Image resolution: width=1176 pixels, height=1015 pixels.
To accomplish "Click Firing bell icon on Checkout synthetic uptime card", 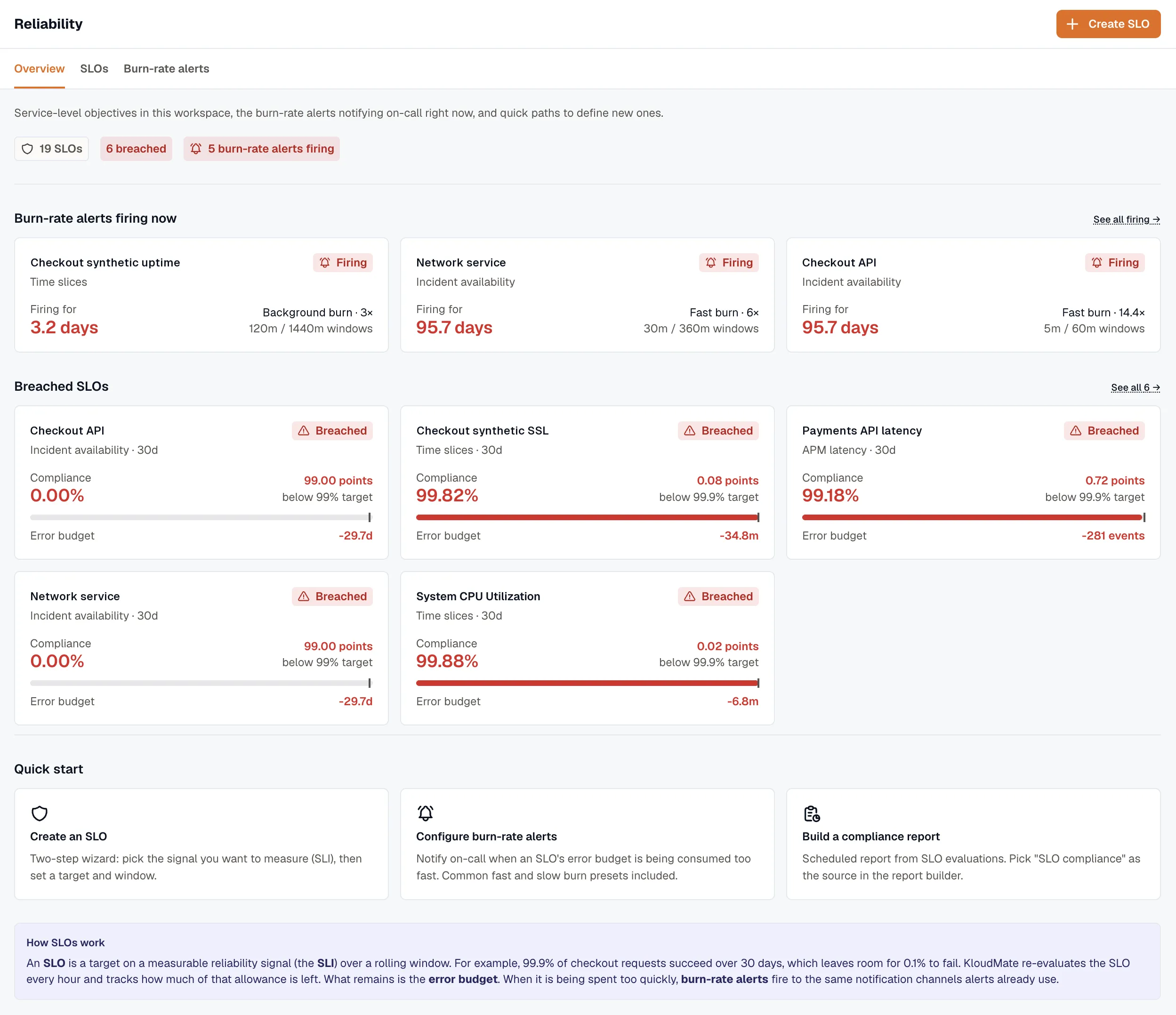I will (325, 262).
